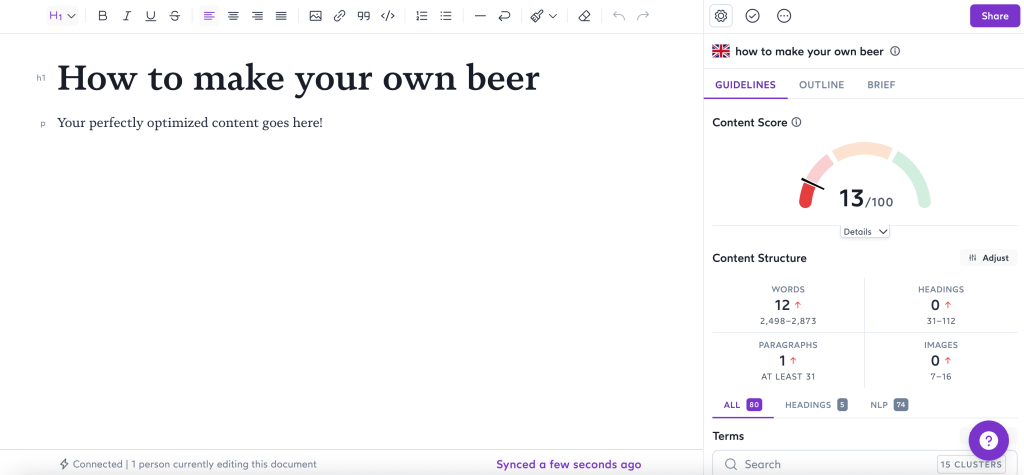Align text center
This screenshot has width=1024, height=475.
pyautogui.click(x=233, y=16)
